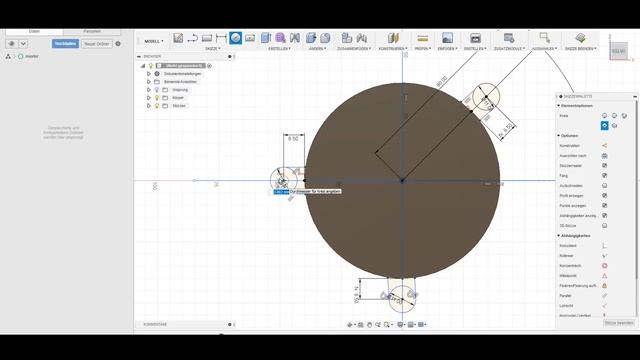This screenshot has height=360, width=640.
Task: Select the rectangle sketch tool icon
Action: (207, 38)
